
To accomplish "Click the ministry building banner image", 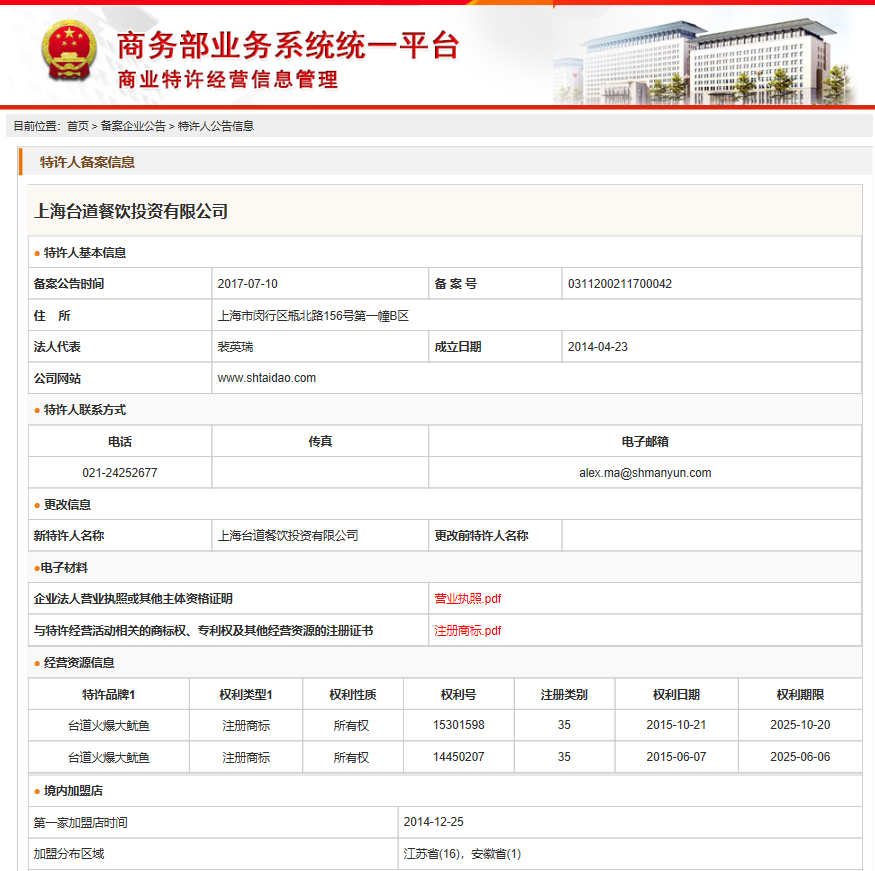I will [x=705, y=61].
